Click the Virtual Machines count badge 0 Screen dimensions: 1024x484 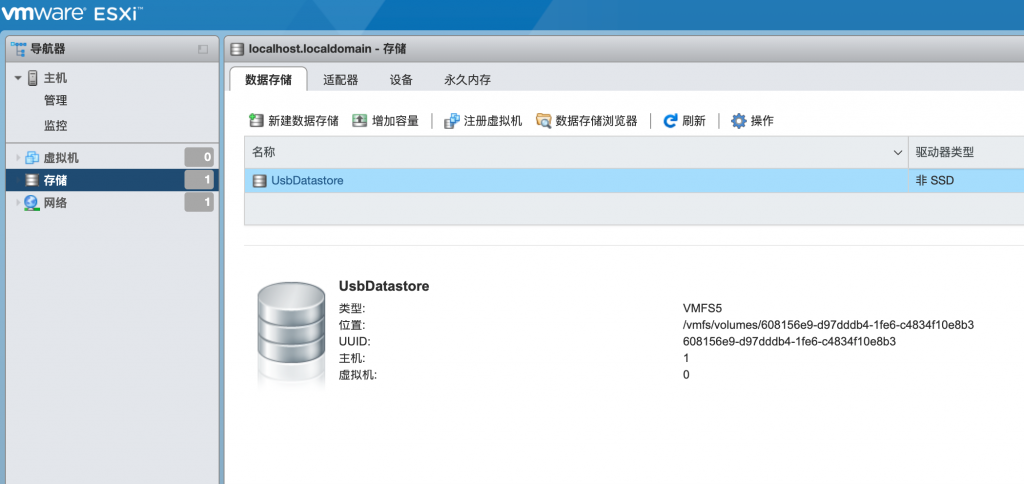pyautogui.click(x=199, y=157)
